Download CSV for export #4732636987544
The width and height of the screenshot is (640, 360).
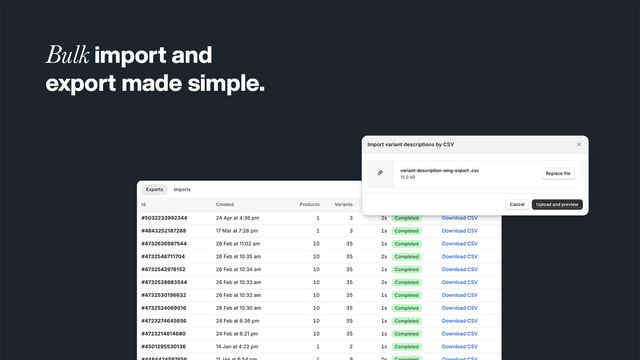(x=459, y=244)
